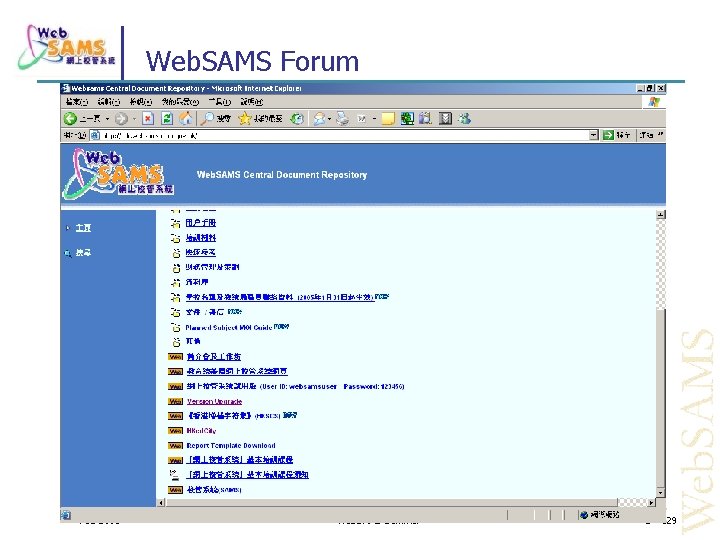Click the Internet zone globe in status bar
Image resolution: width=720 pixels, height=540 pixels.
tap(584, 515)
